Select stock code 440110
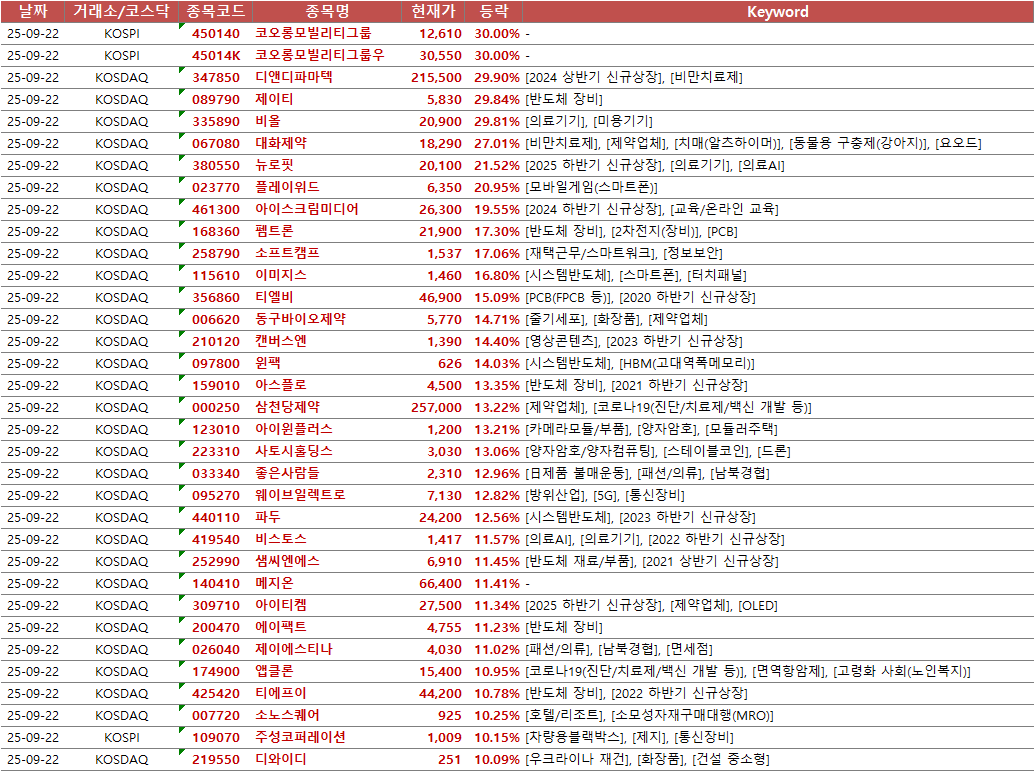This screenshot has width=1034, height=771. (x=216, y=518)
